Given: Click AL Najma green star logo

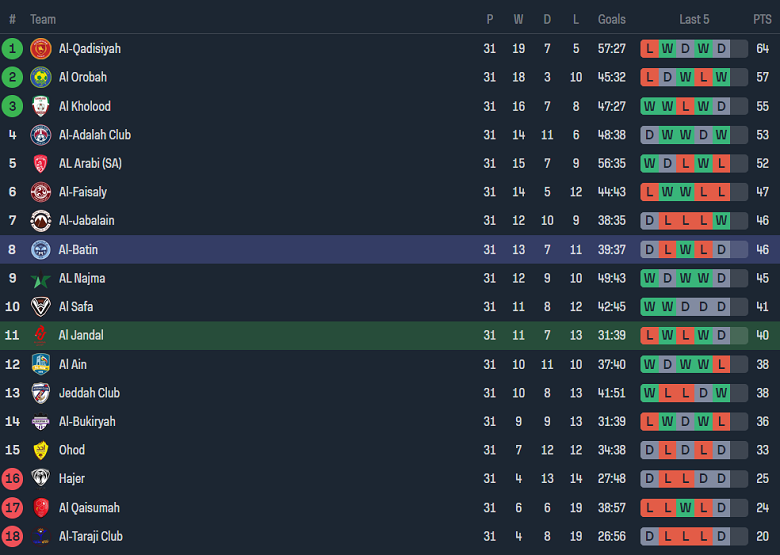Looking at the screenshot, I should [41, 279].
